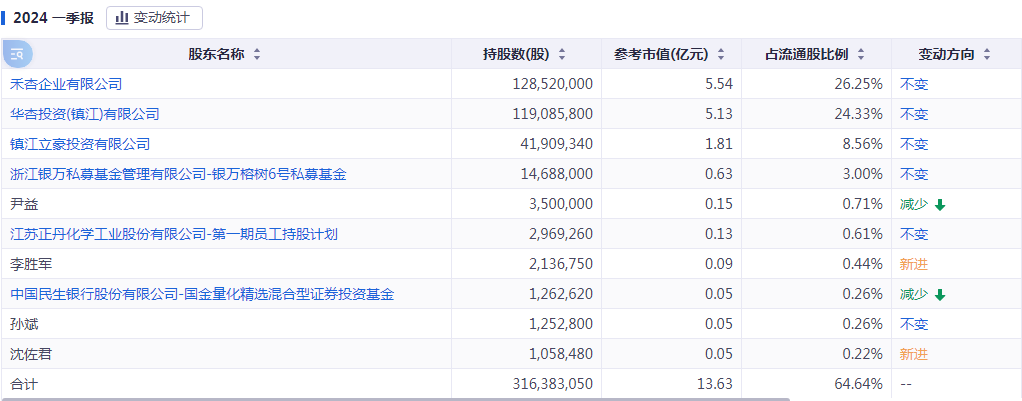The image size is (1022, 401).
Task: Click green down arrow in 中国民生银行 row
Action: [x=940, y=295]
